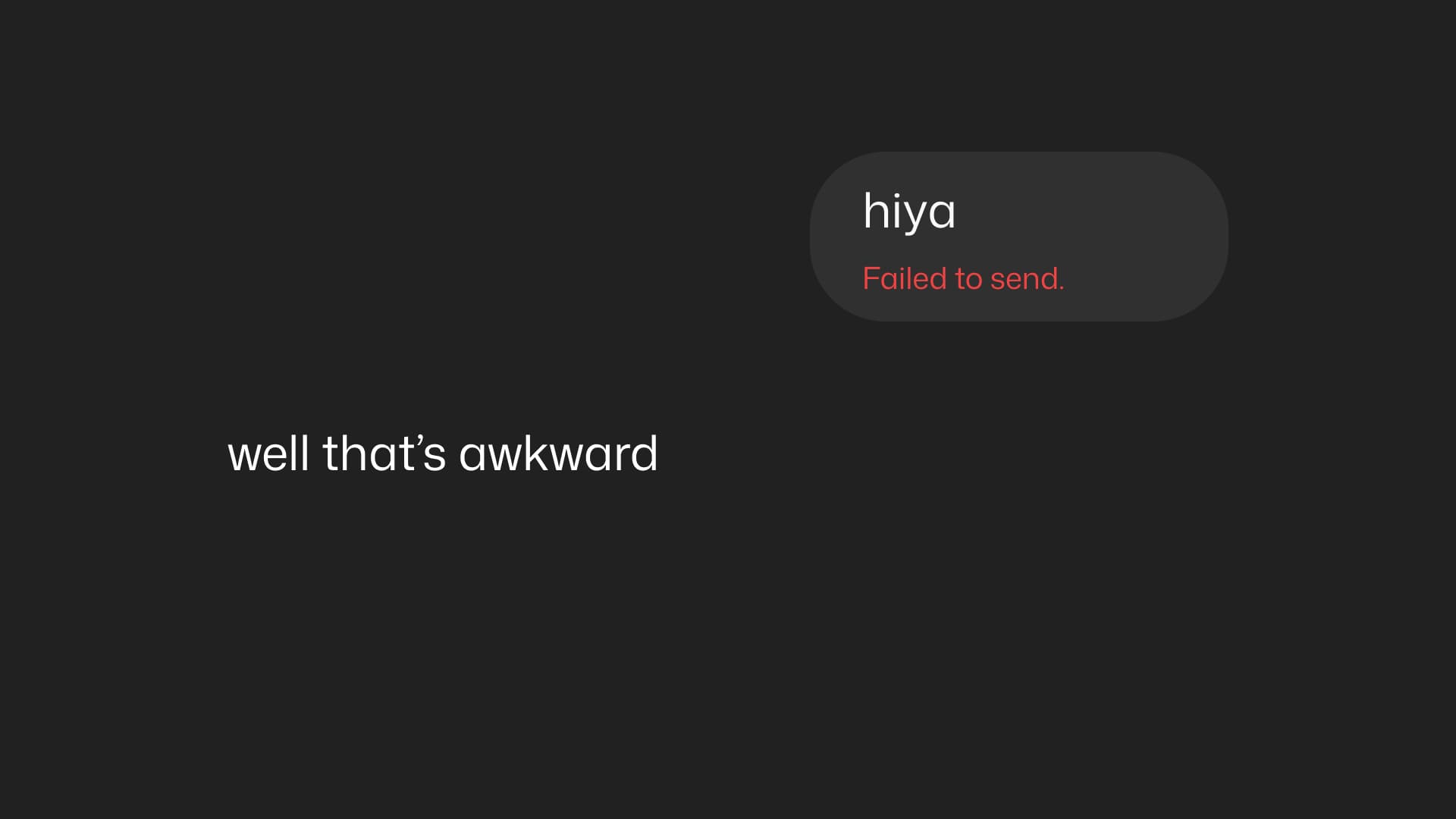Click the letter "h" in "hiya"

(x=875, y=212)
